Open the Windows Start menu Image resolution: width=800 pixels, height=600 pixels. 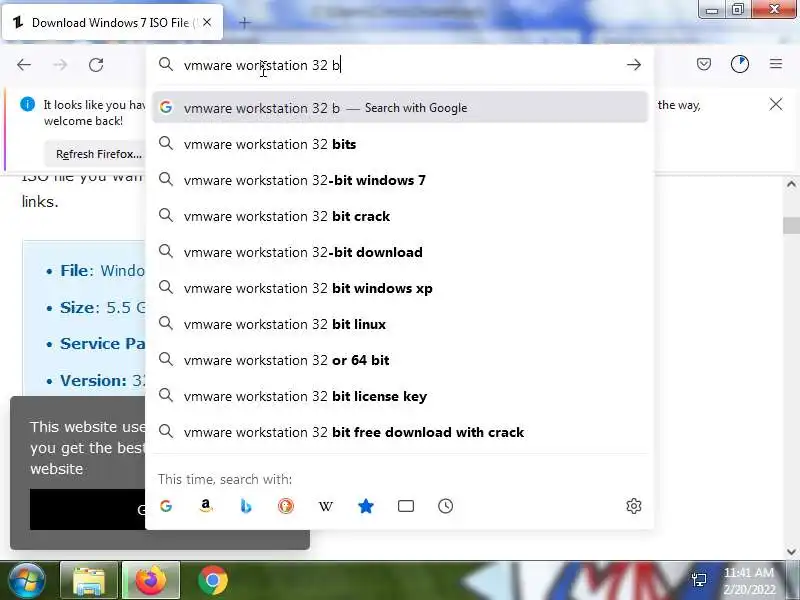point(27,580)
